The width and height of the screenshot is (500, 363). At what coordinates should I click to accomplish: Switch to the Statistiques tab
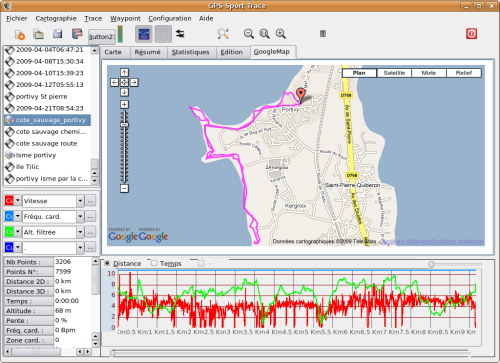coord(190,52)
